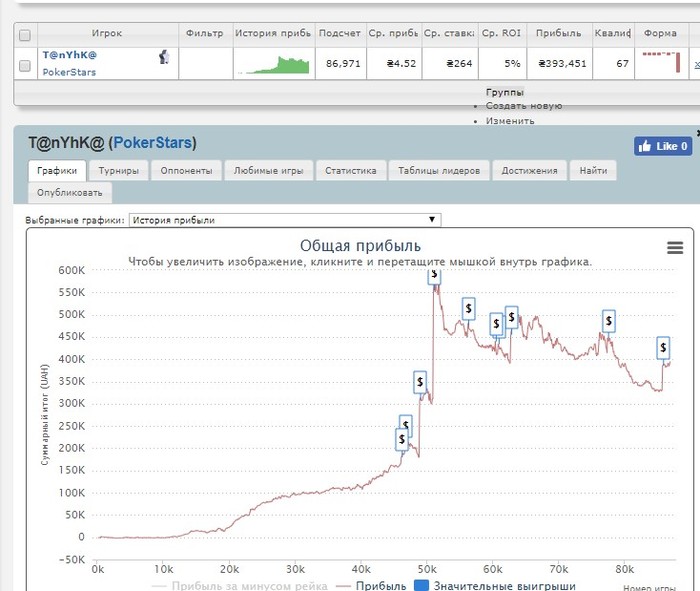Open the Выбранные графики dropdown
This screenshot has height=591, width=700.
pos(285,220)
